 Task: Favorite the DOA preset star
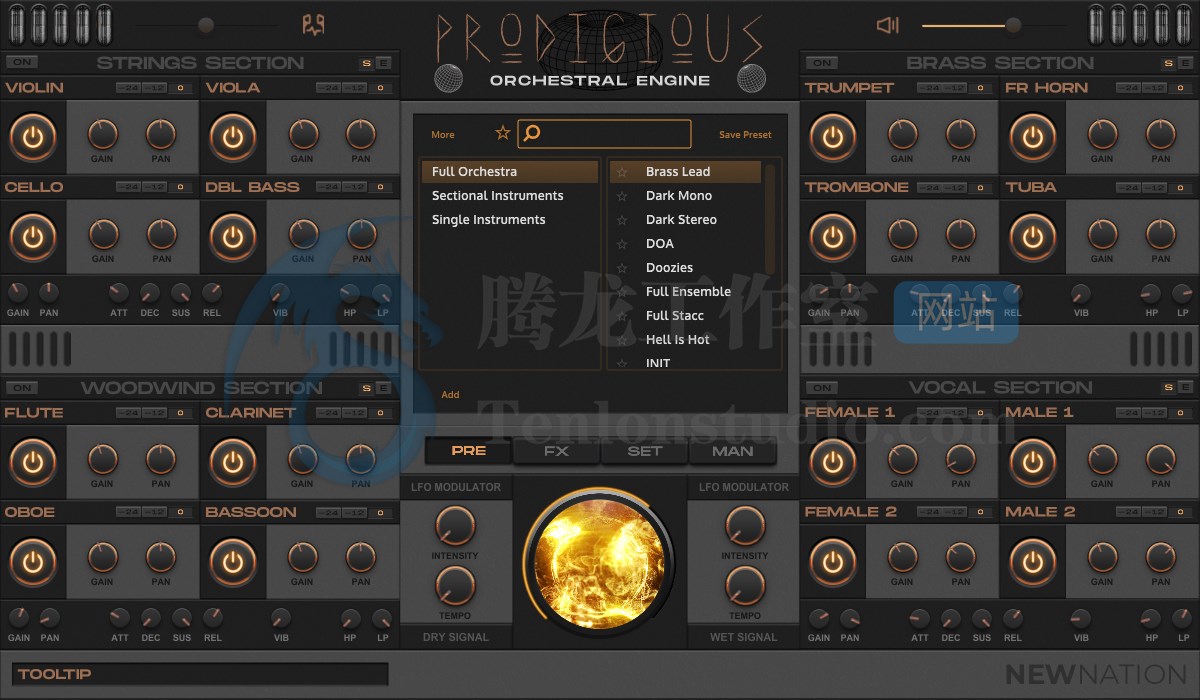[622, 244]
